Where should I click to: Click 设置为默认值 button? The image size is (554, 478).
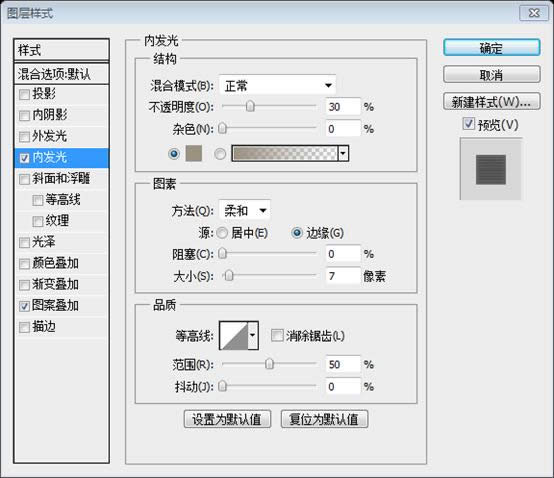pyautogui.click(x=227, y=419)
